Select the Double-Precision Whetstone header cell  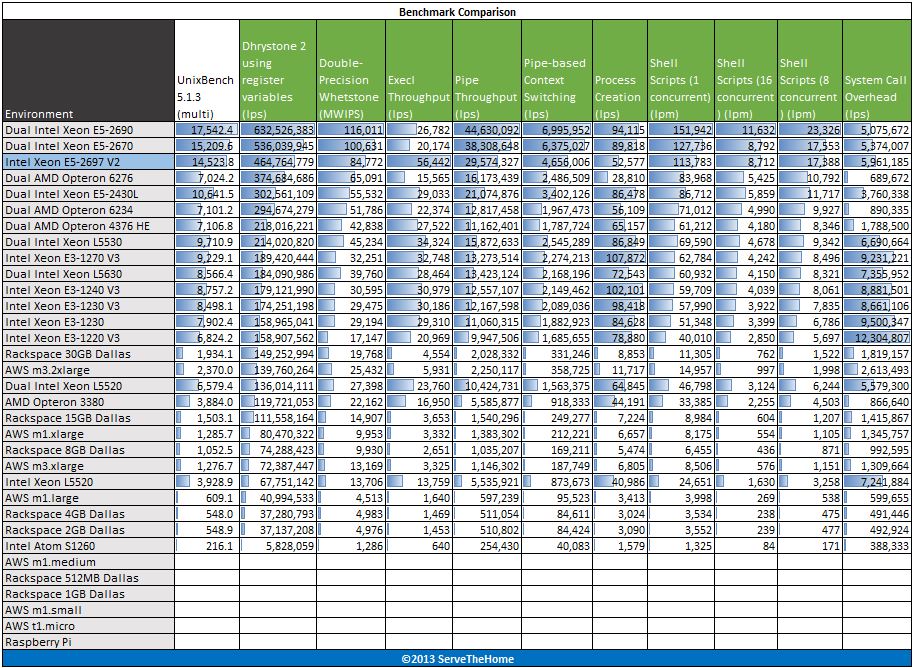click(x=351, y=71)
